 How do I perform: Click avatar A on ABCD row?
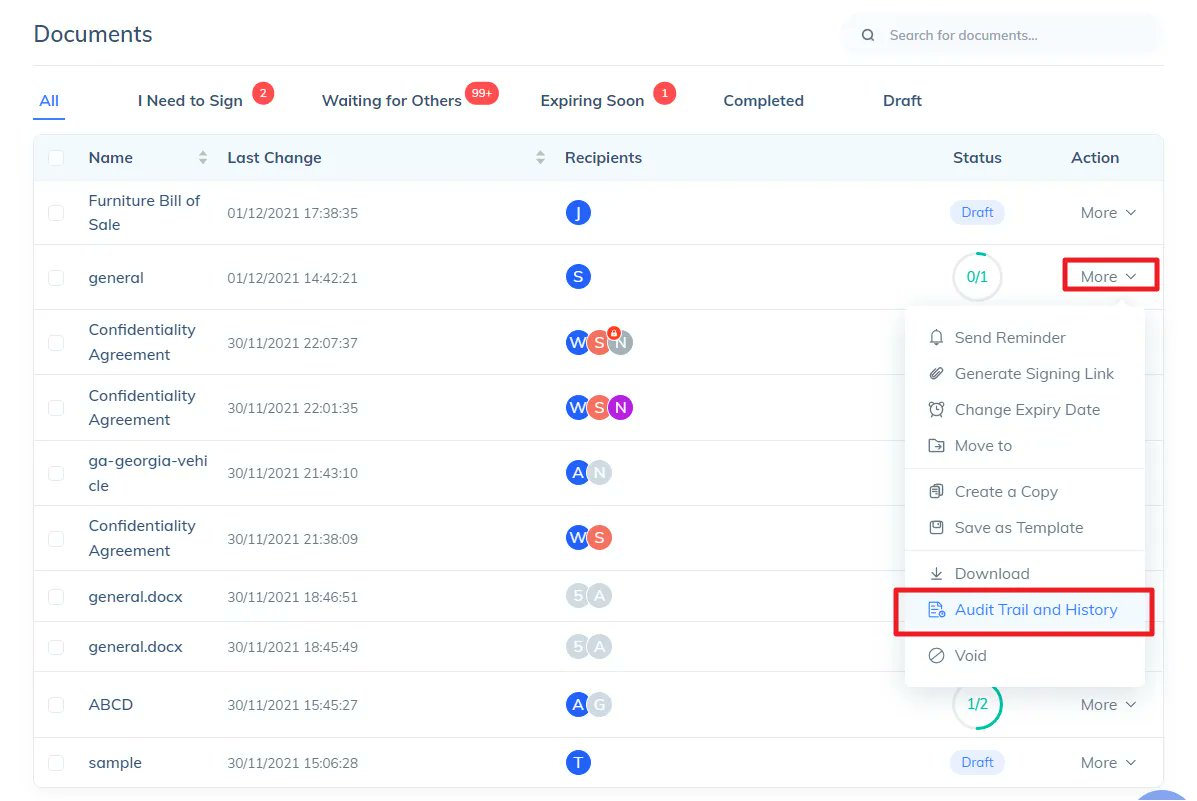tap(578, 704)
